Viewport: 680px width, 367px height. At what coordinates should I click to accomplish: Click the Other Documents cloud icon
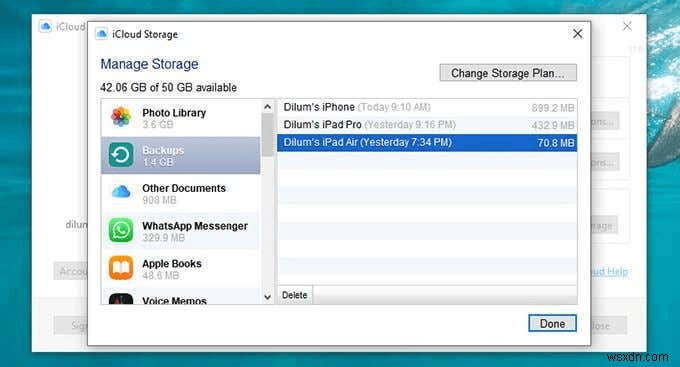(121, 192)
